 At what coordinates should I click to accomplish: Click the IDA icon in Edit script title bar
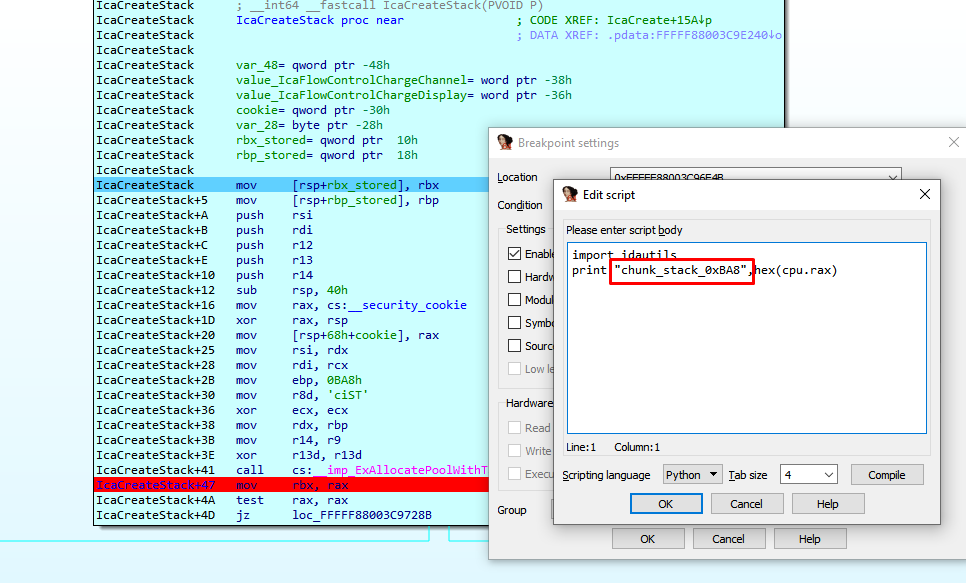570,194
